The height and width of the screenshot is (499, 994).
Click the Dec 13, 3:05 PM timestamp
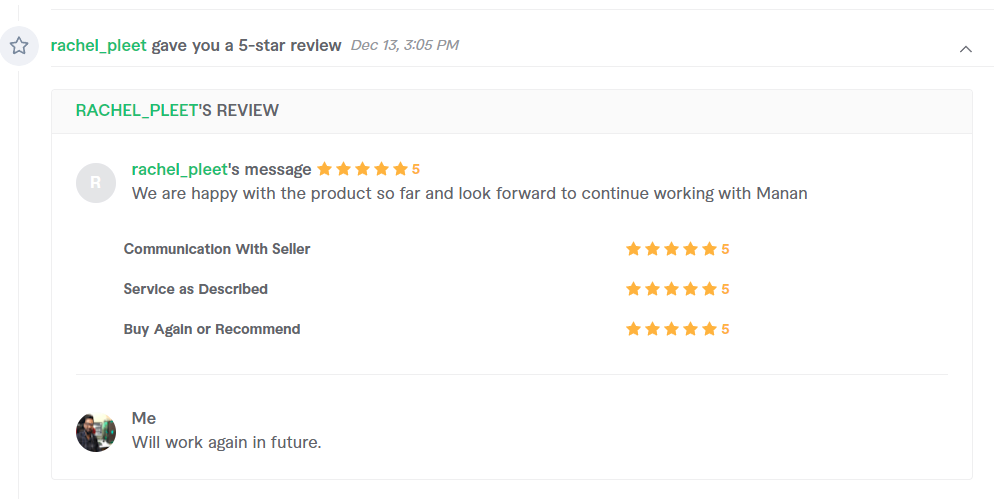click(x=404, y=45)
